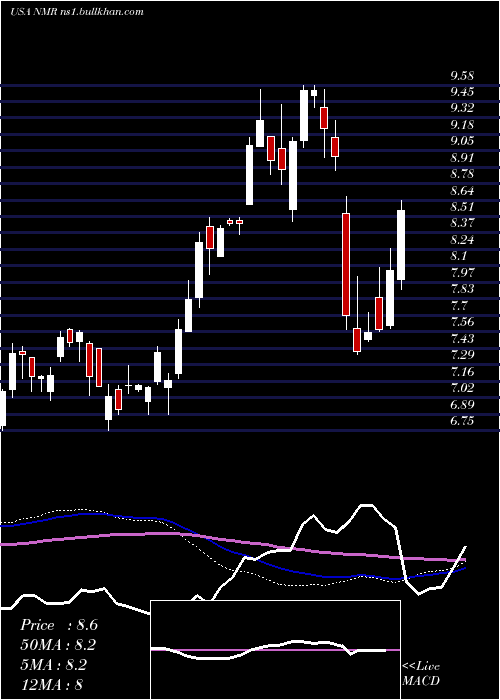
Task: Click the last white candlestick on the right
Action: point(401,245)
